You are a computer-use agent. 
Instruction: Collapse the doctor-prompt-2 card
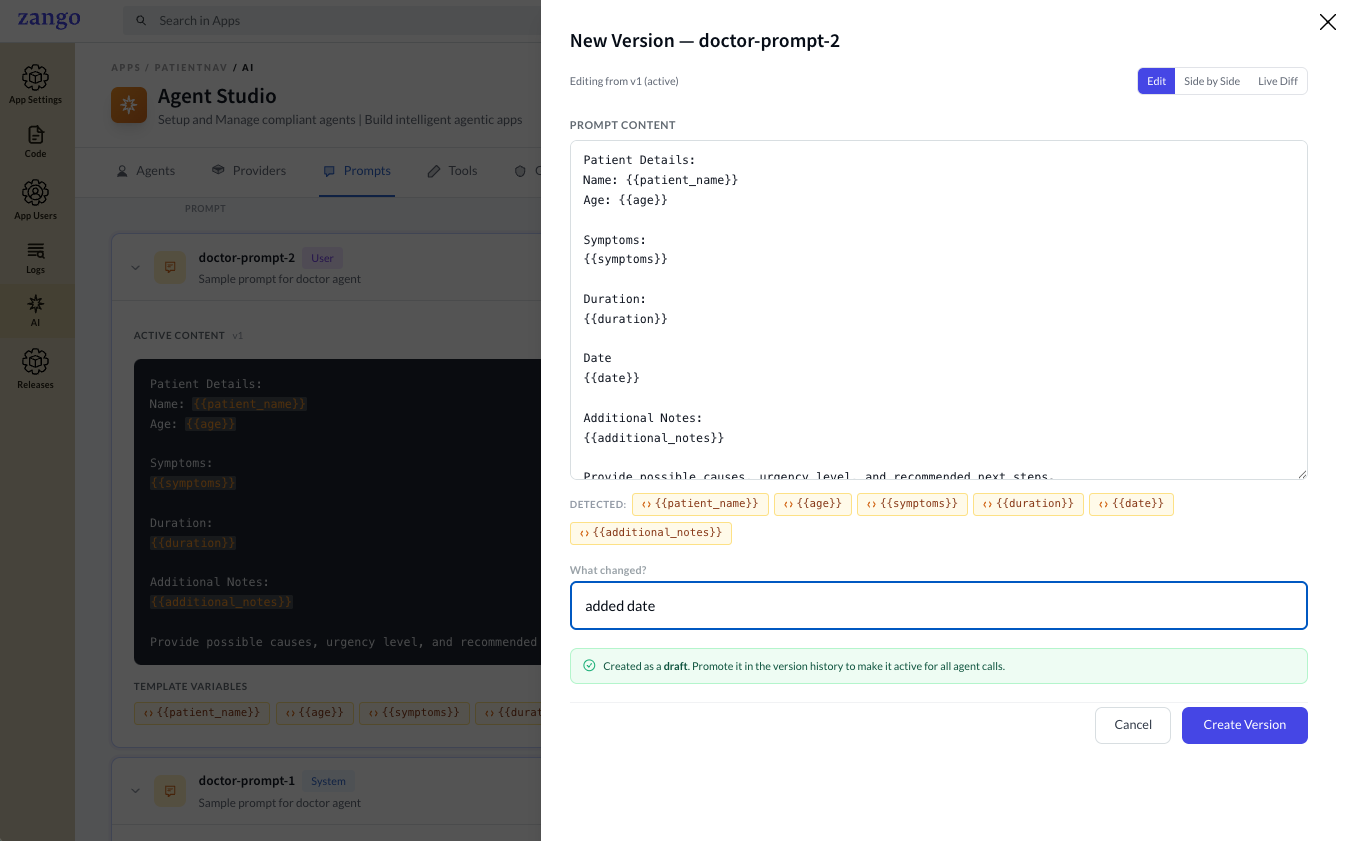(x=135, y=267)
